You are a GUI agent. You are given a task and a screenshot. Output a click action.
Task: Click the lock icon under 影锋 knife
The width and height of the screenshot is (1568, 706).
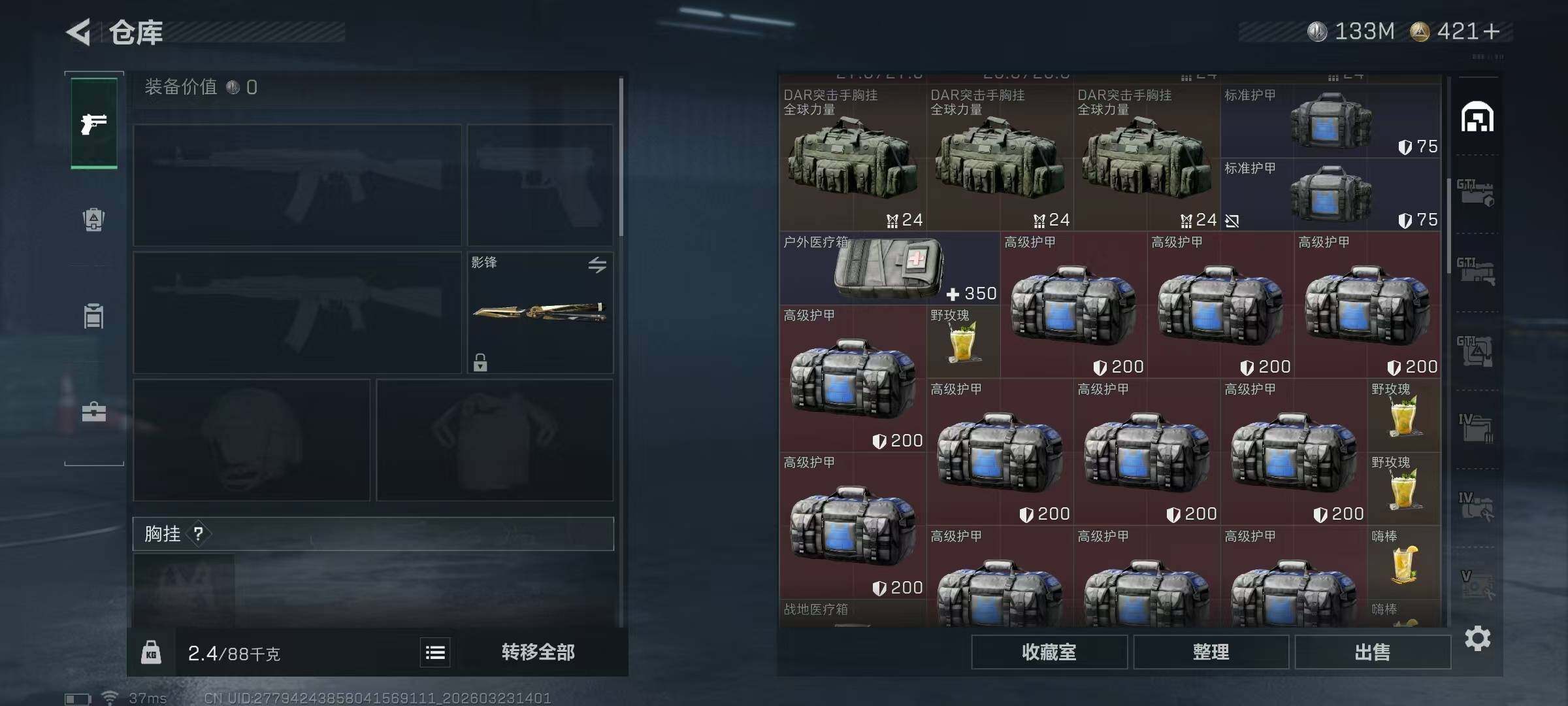[480, 362]
